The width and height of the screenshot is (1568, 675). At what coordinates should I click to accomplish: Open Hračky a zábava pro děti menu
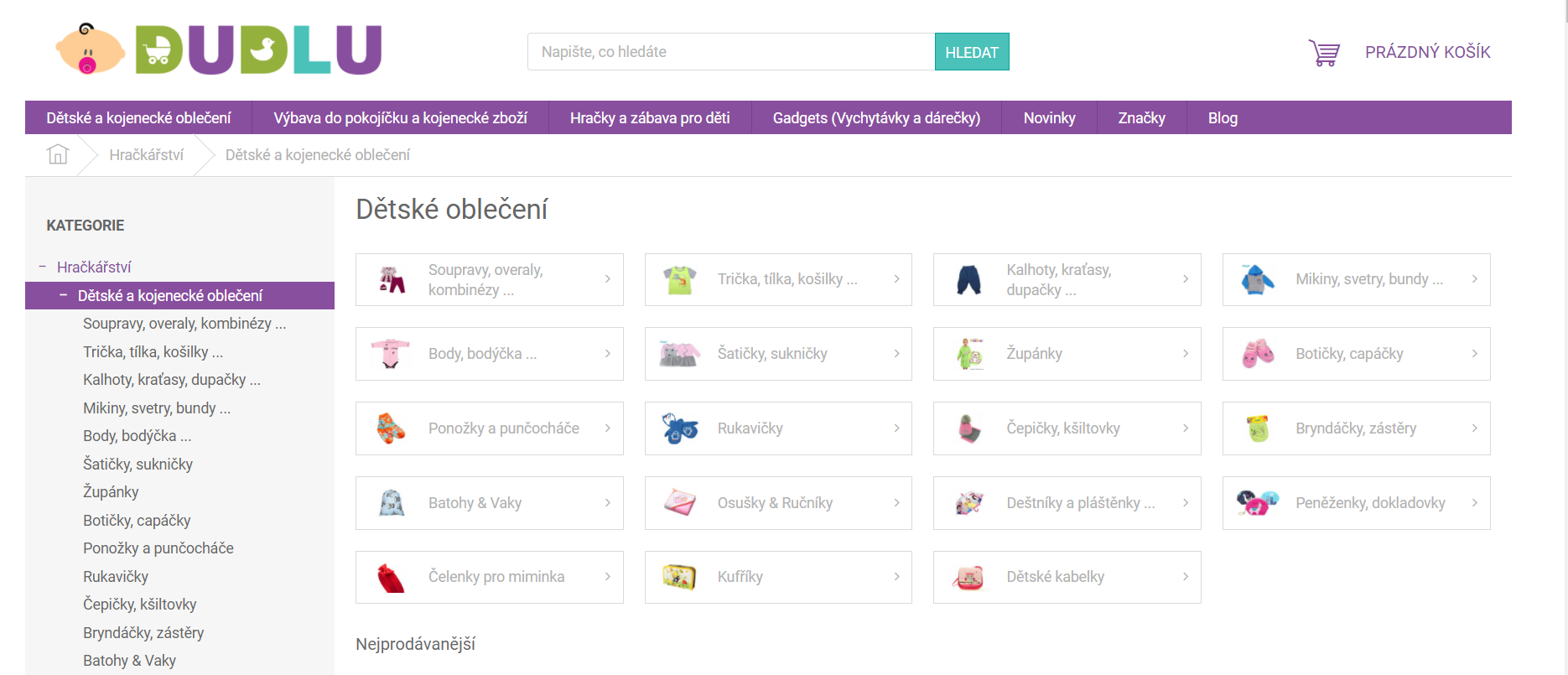(x=649, y=118)
